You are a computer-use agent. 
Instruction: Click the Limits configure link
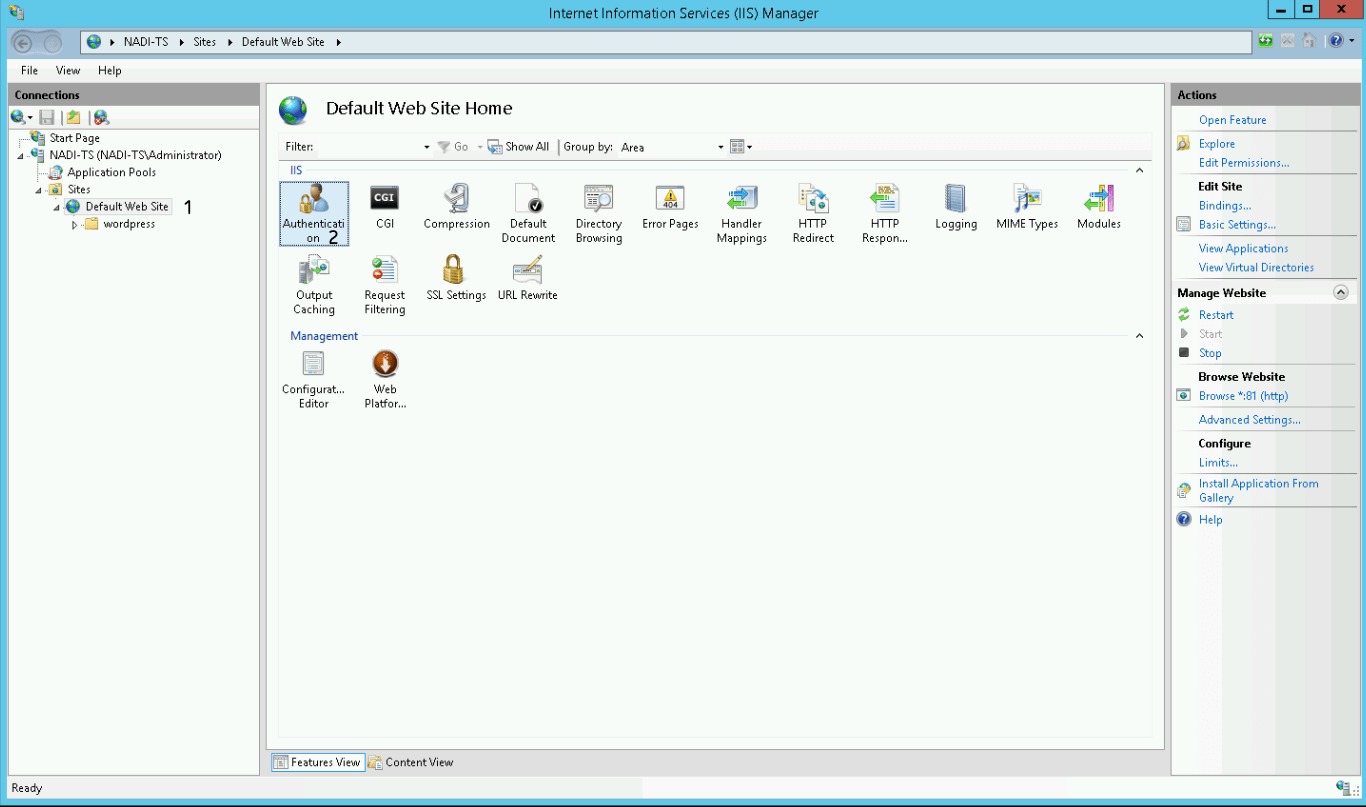[1218, 463]
